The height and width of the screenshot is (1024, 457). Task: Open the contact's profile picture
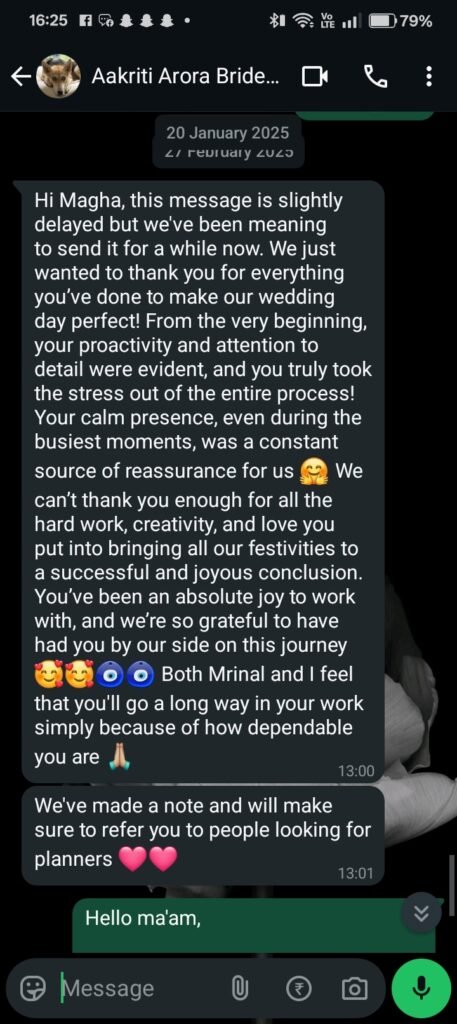pos(58,76)
